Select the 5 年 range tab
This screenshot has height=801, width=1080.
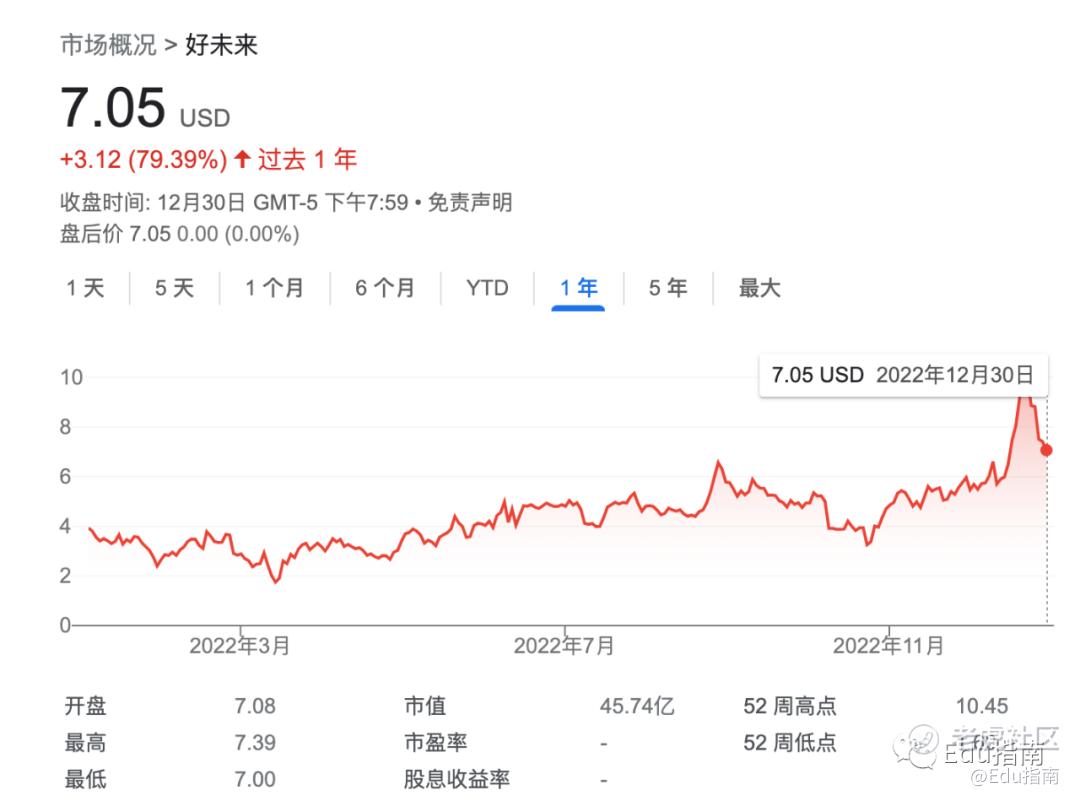[668, 288]
